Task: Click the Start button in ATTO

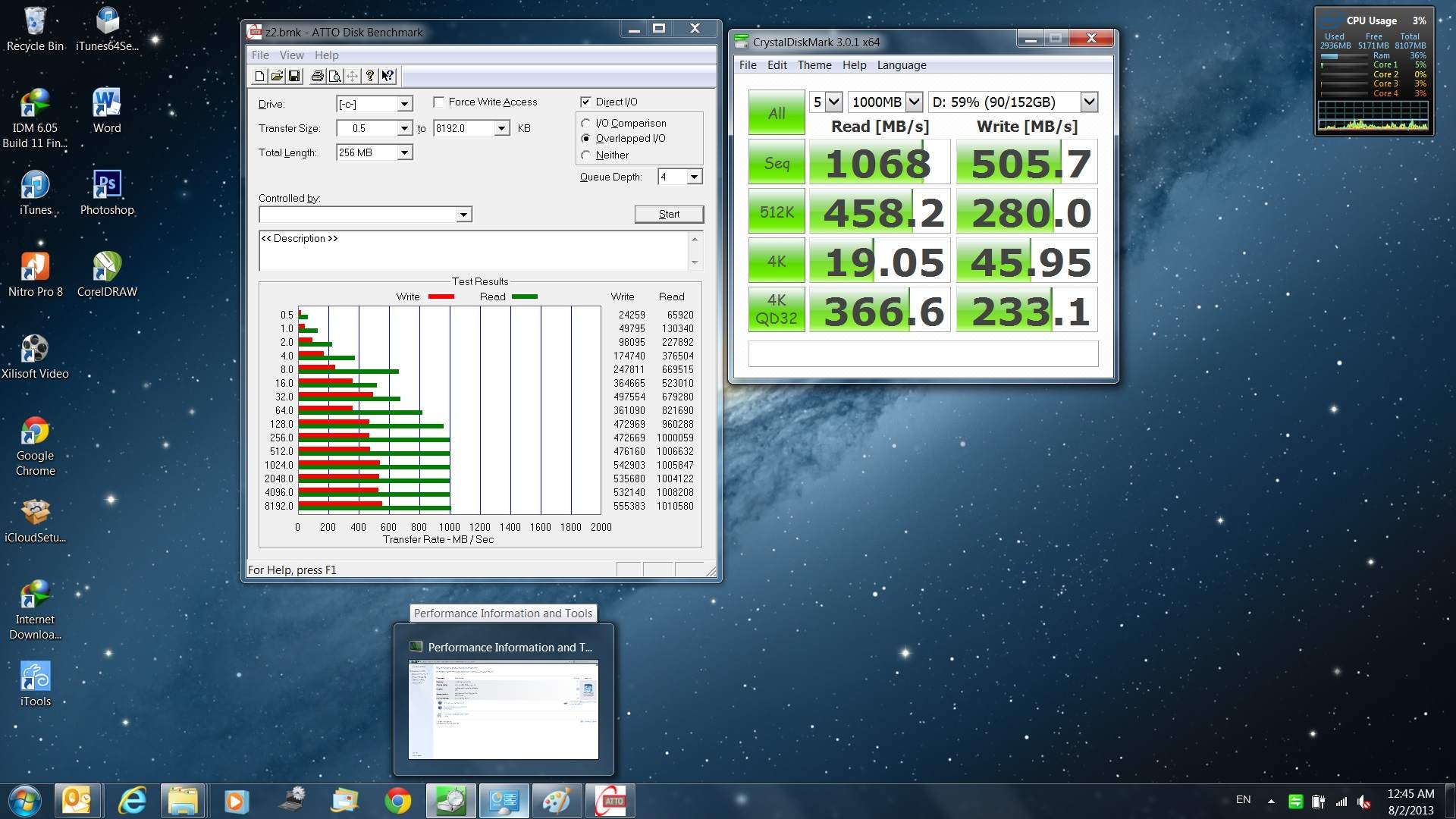Action: click(669, 214)
